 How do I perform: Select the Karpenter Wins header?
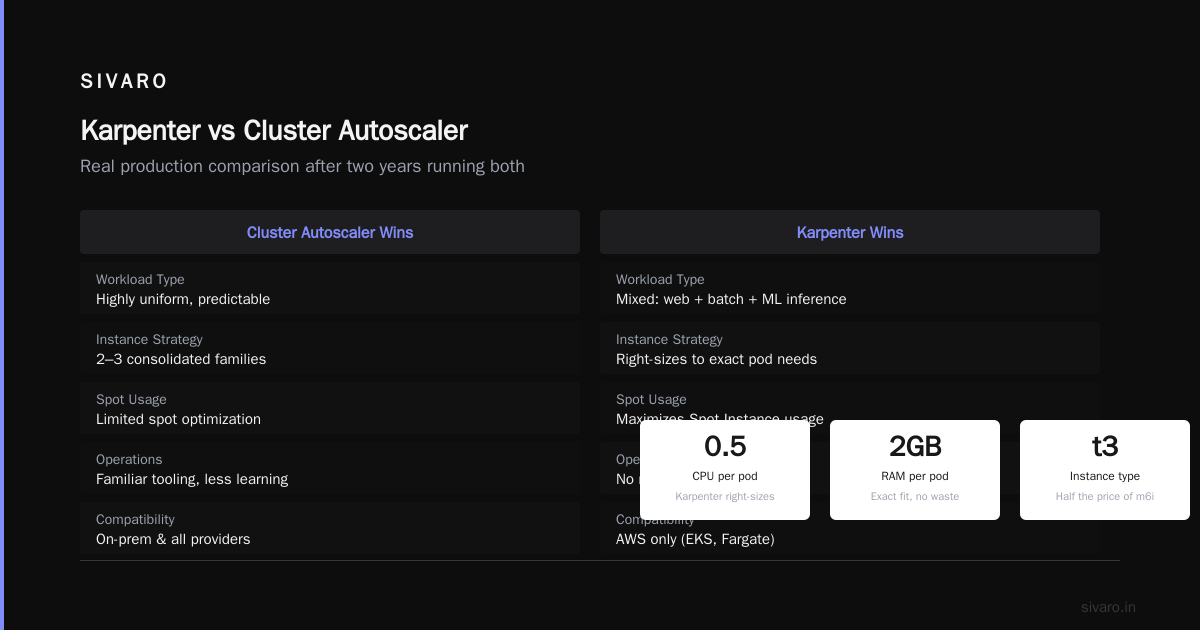pos(850,232)
